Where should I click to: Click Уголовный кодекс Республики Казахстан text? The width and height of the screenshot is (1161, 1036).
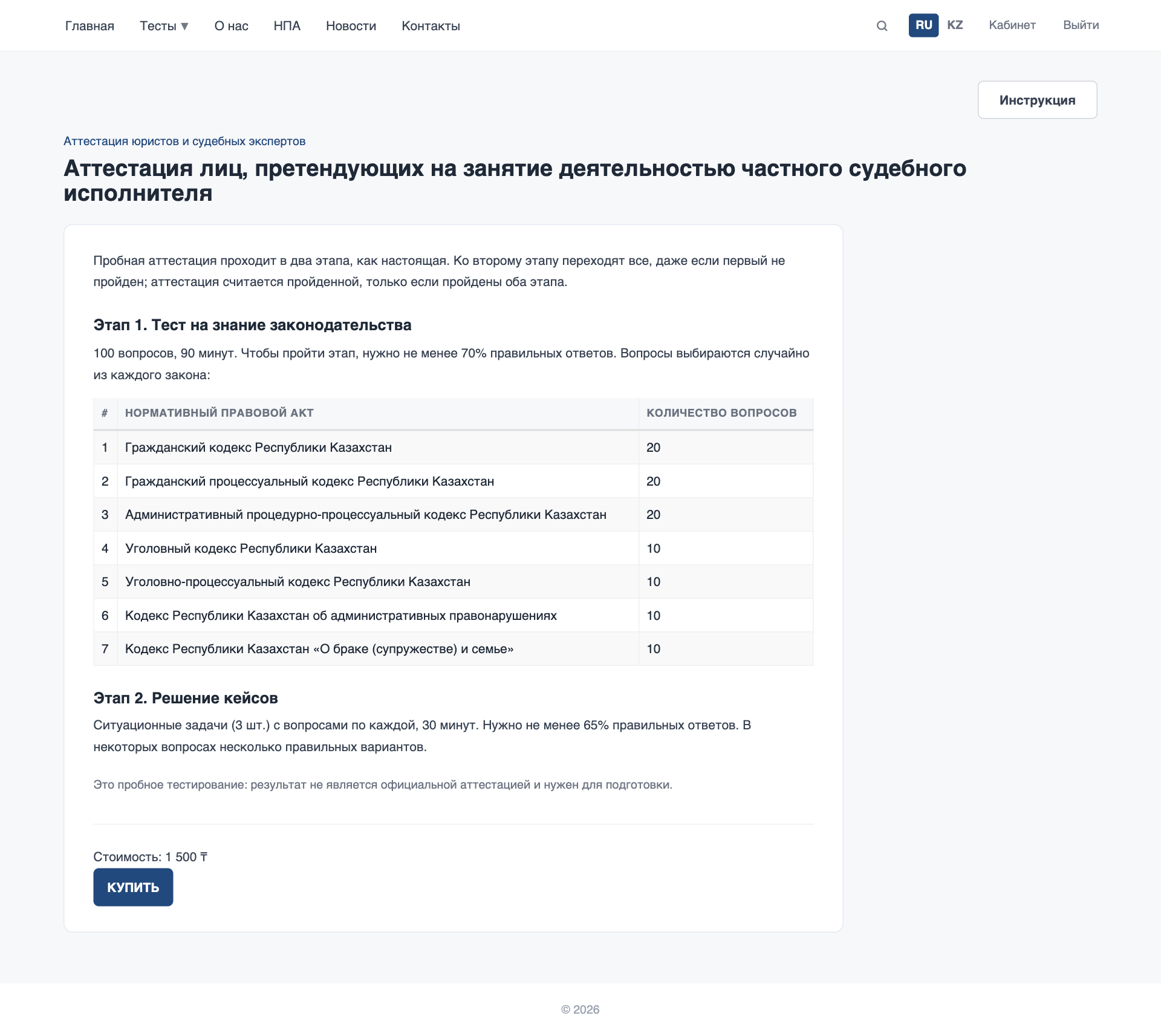(x=251, y=549)
